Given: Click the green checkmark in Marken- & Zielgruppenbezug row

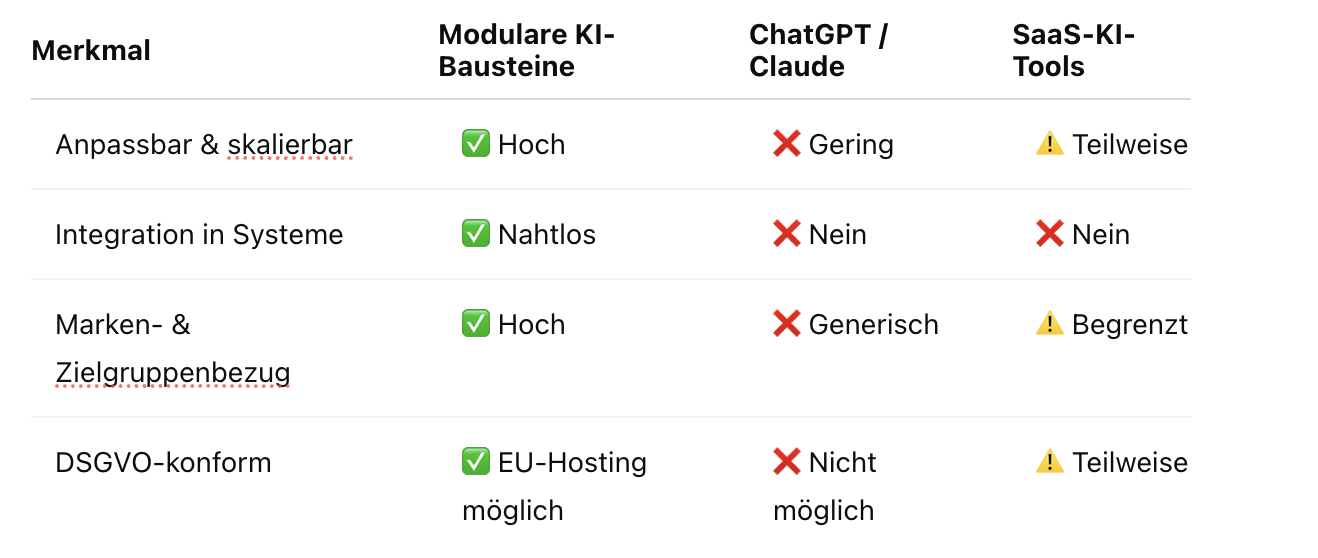Looking at the screenshot, I should pos(475,324).
